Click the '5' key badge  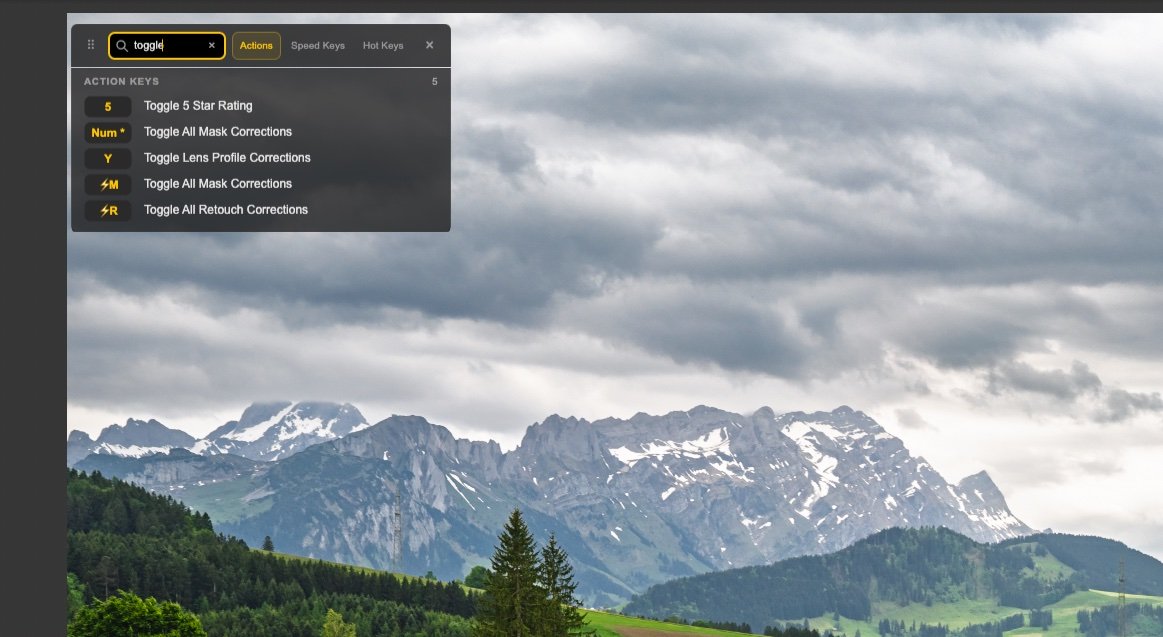click(108, 107)
